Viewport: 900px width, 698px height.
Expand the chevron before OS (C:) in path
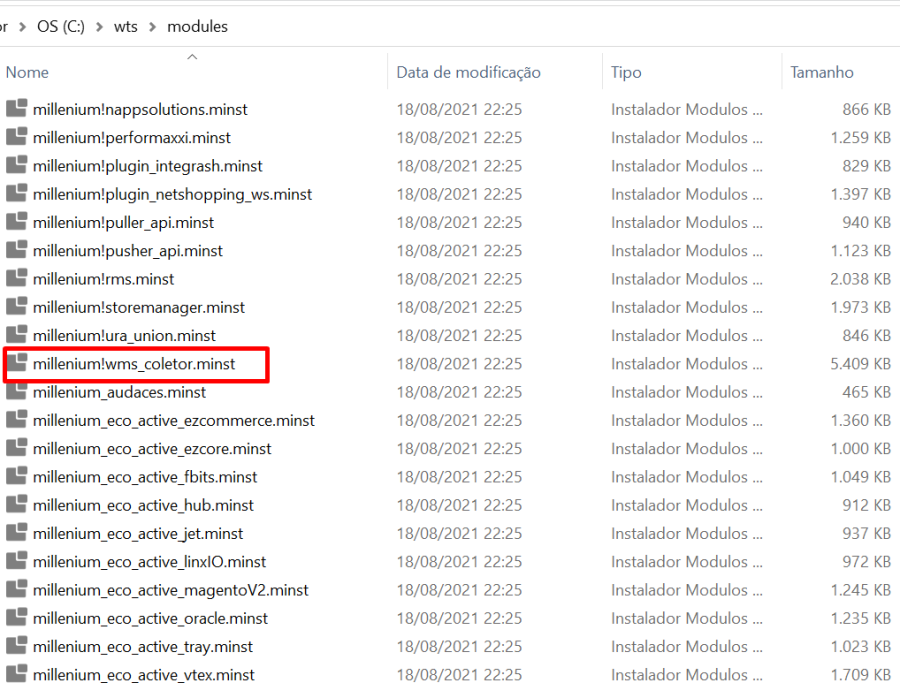pos(22,27)
